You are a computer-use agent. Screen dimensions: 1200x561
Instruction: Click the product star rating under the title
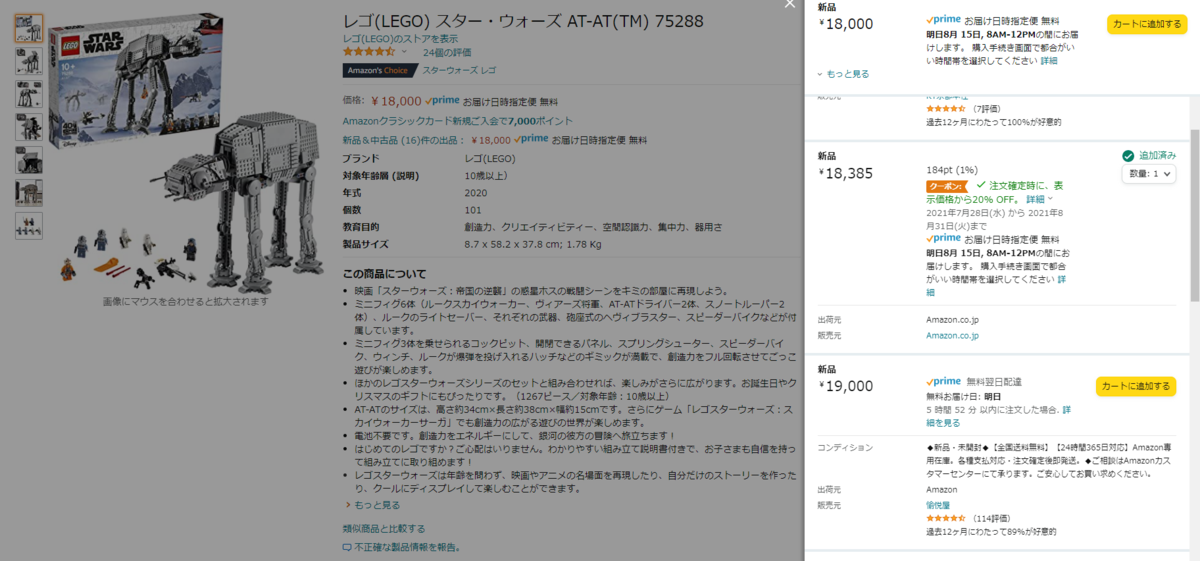point(369,52)
